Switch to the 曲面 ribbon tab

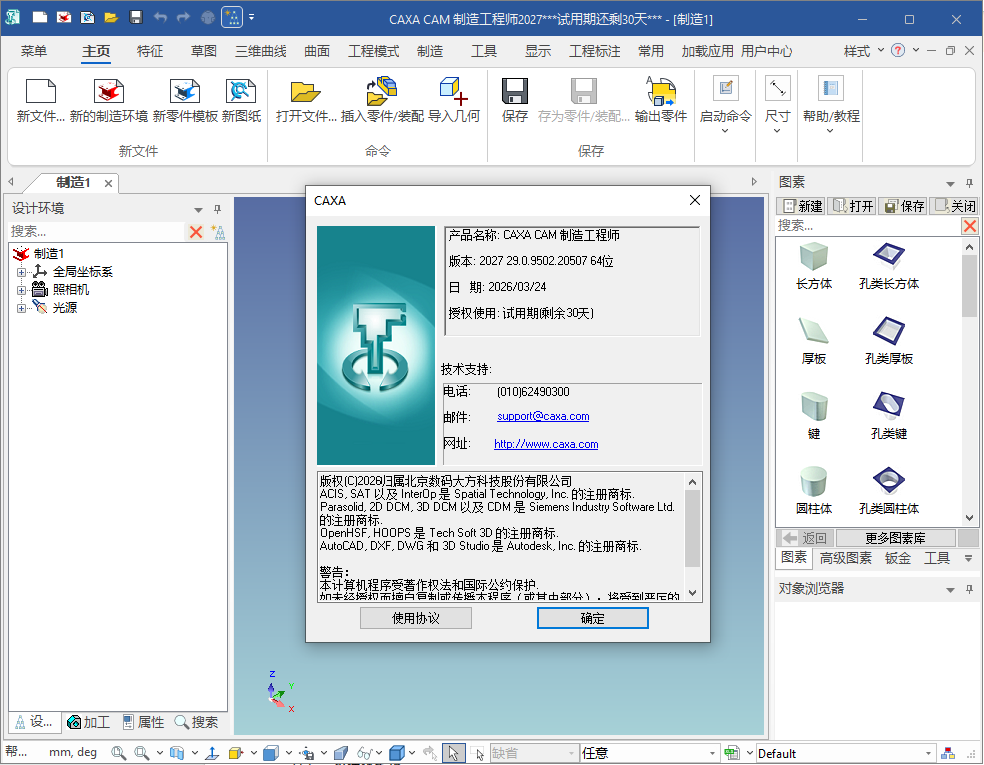pyautogui.click(x=317, y=51)
